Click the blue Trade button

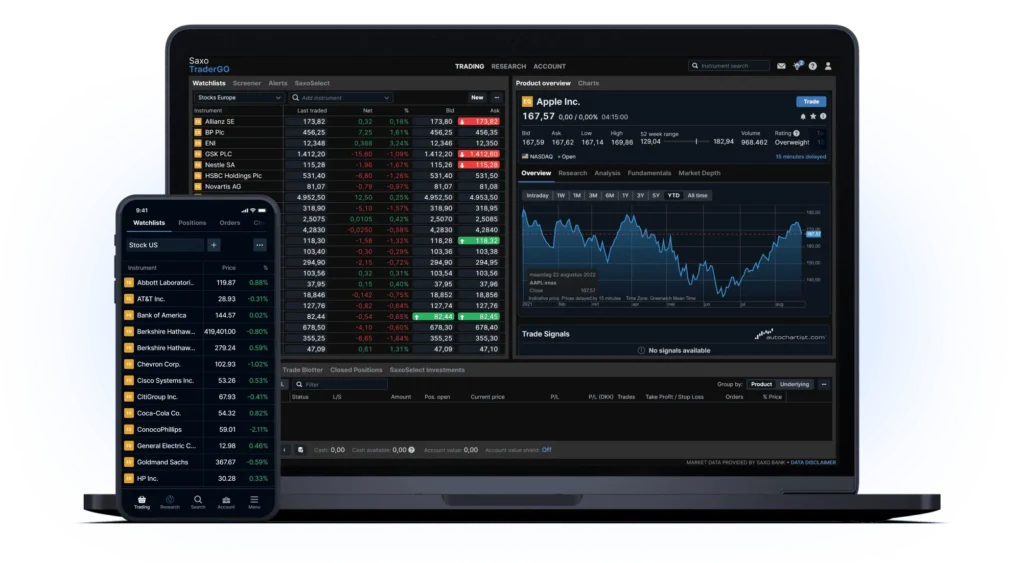[811, 101]
